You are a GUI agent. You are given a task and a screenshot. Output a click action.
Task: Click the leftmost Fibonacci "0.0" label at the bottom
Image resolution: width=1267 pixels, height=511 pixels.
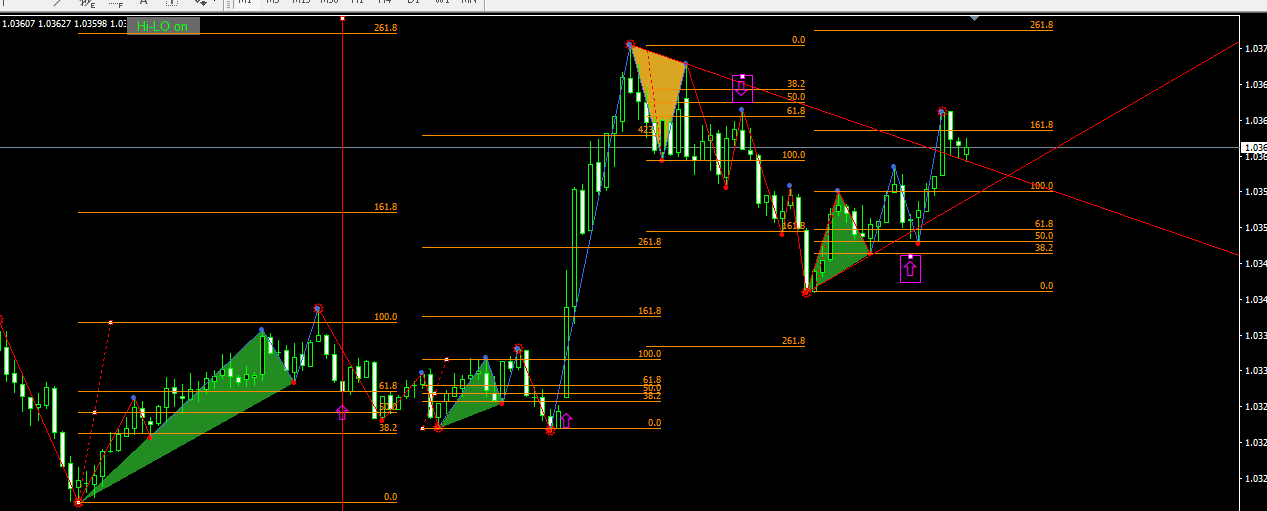click(391, 497)
